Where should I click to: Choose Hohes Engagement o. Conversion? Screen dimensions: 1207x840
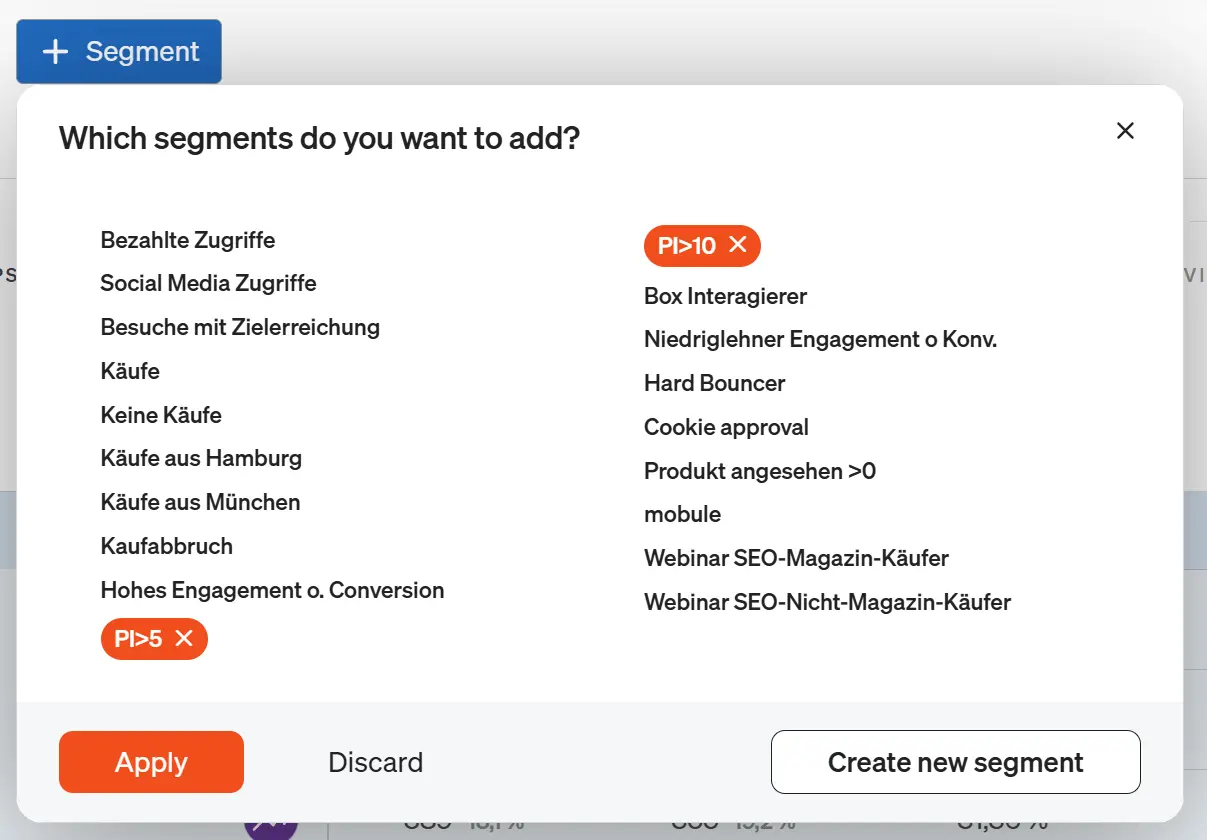point(272,590)
